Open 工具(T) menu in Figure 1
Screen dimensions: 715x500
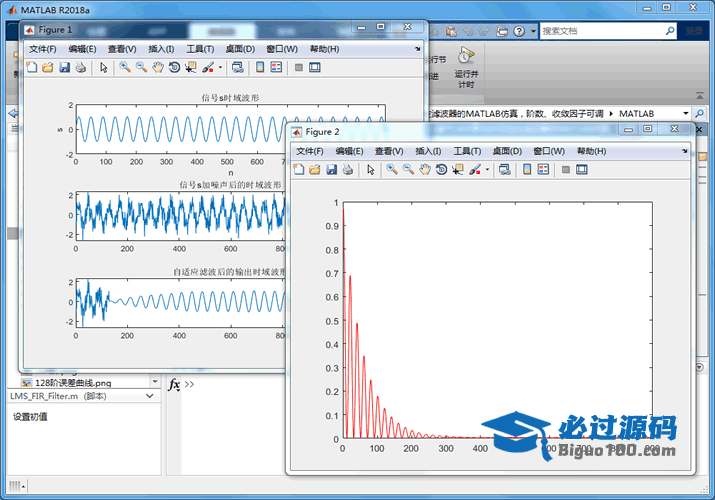point(200,49)
